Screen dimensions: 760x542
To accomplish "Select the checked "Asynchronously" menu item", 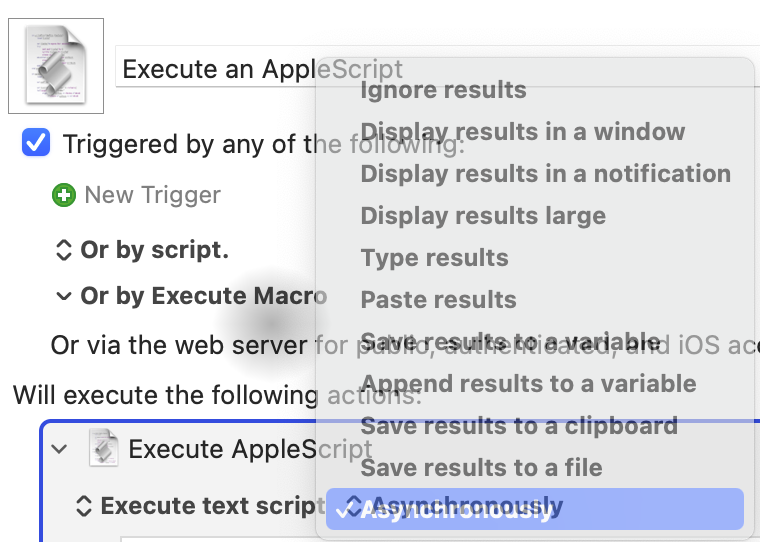I will (535, 509).
